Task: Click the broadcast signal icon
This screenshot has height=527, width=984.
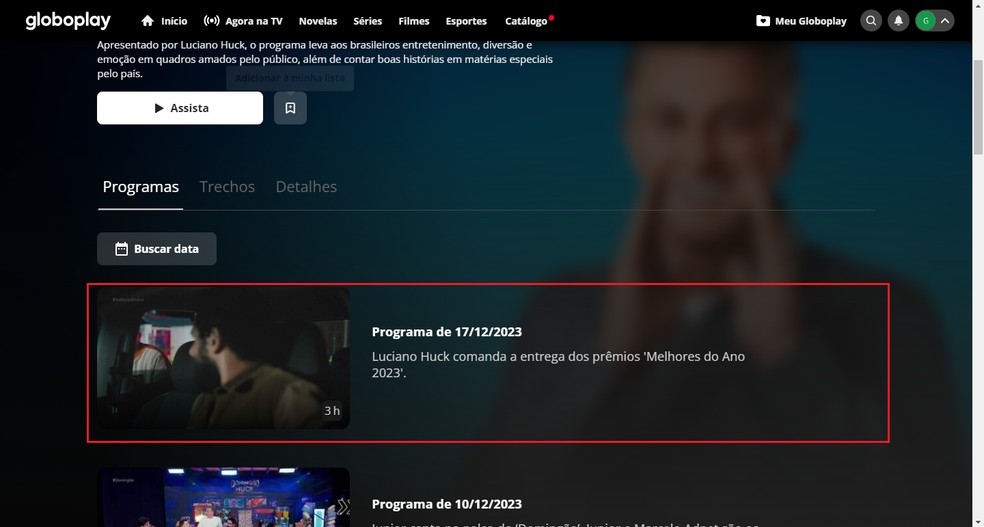Action: tap(211, 21)
